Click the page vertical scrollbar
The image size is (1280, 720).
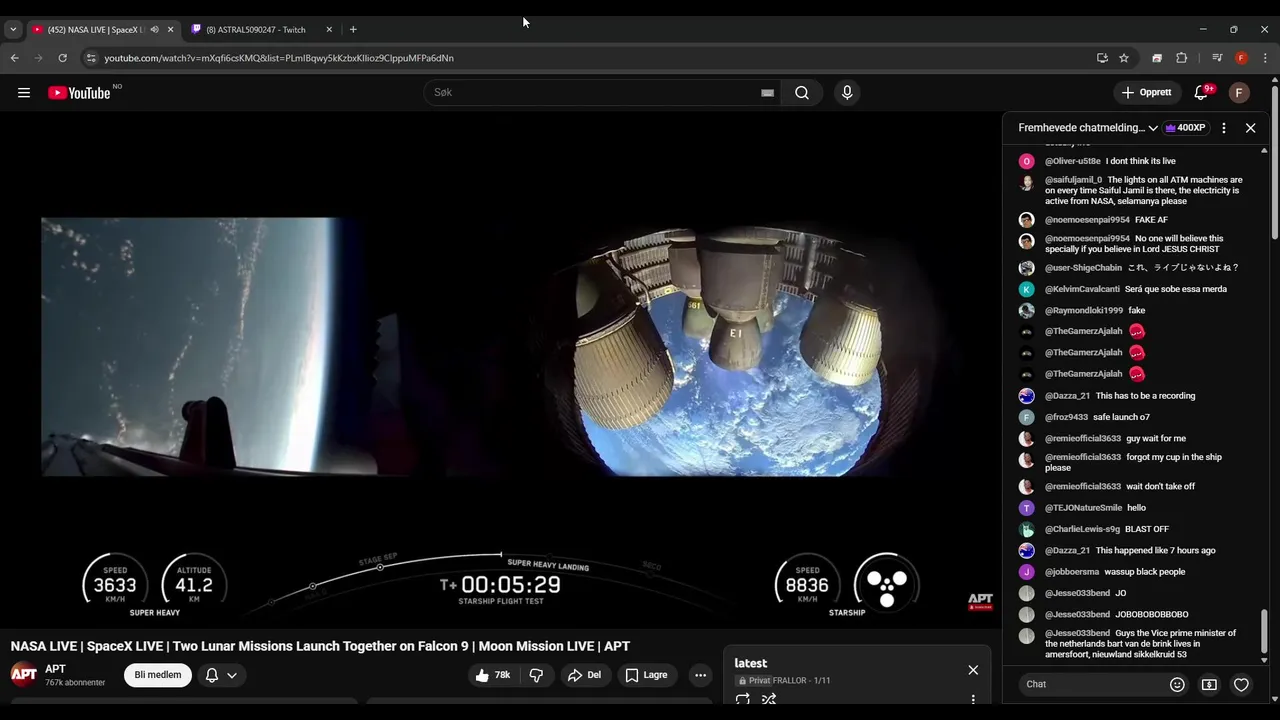[x=1274, y=160]
